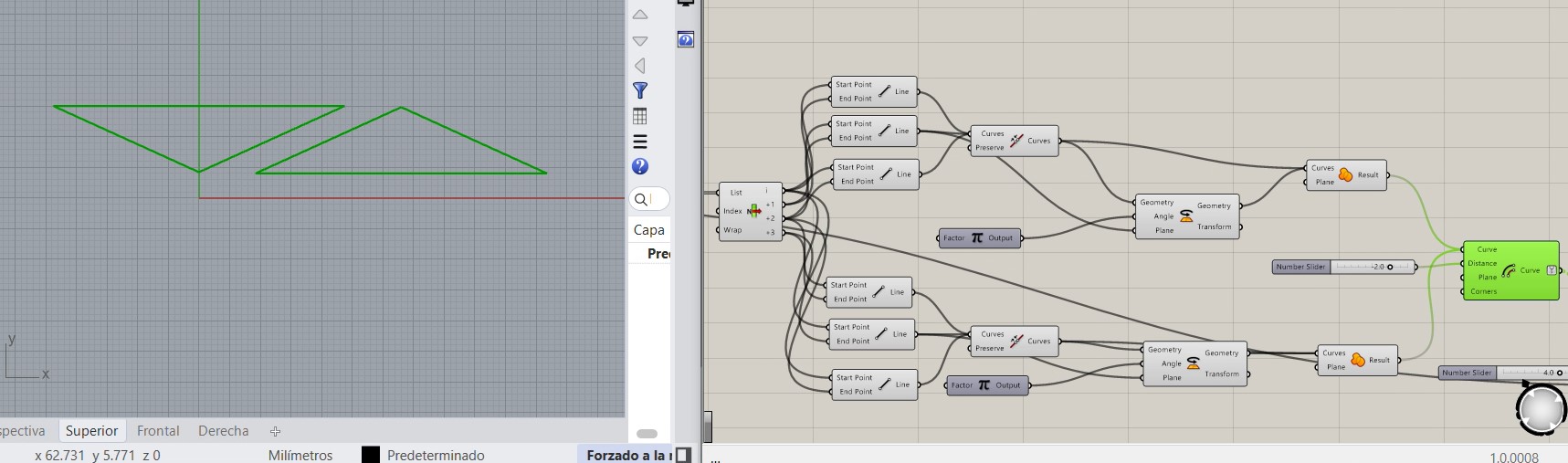Click the Grasshopper canvas compass widget
Image resolution: width=1568 pixels, height=463 pixels.
[1542, 410]
